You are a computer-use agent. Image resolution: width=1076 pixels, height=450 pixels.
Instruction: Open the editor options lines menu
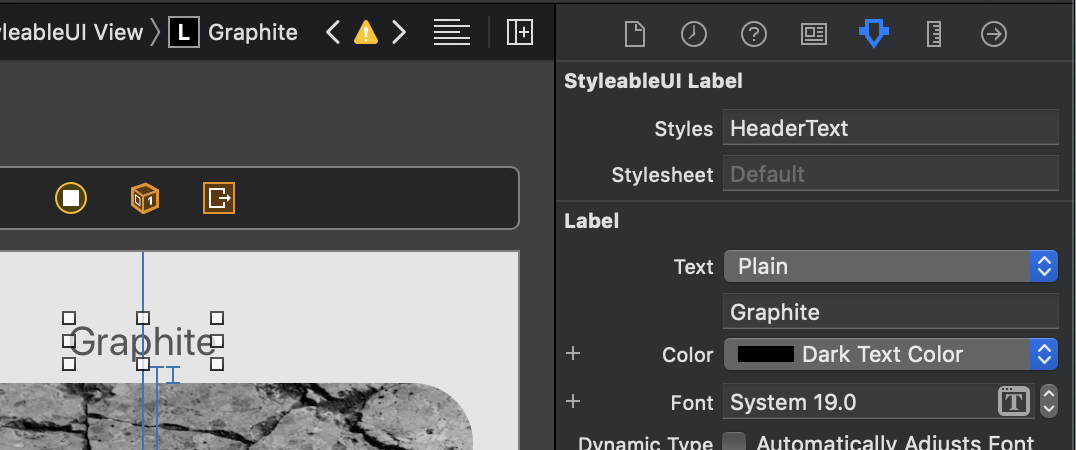click(x=452, y=33)
